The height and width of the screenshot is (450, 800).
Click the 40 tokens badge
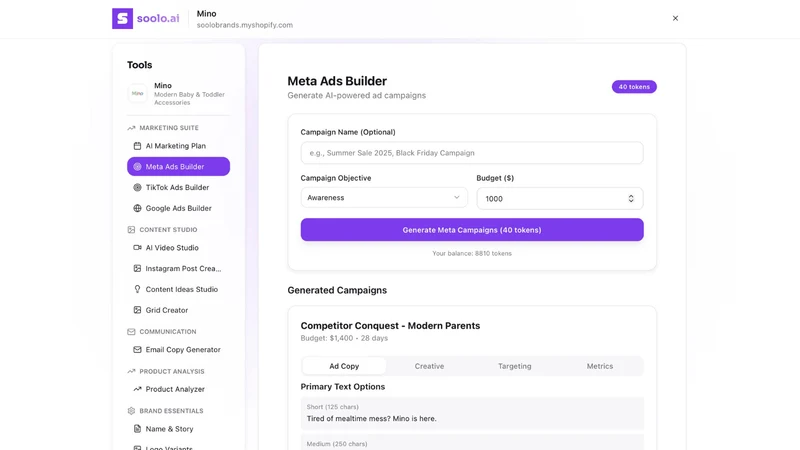pos(634,87)
